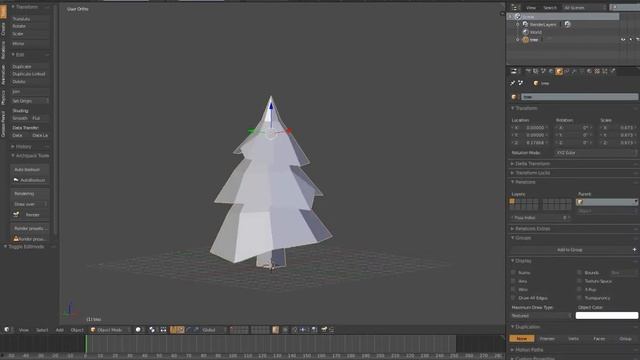Open the Set Origin dropdown

[30, 101]
